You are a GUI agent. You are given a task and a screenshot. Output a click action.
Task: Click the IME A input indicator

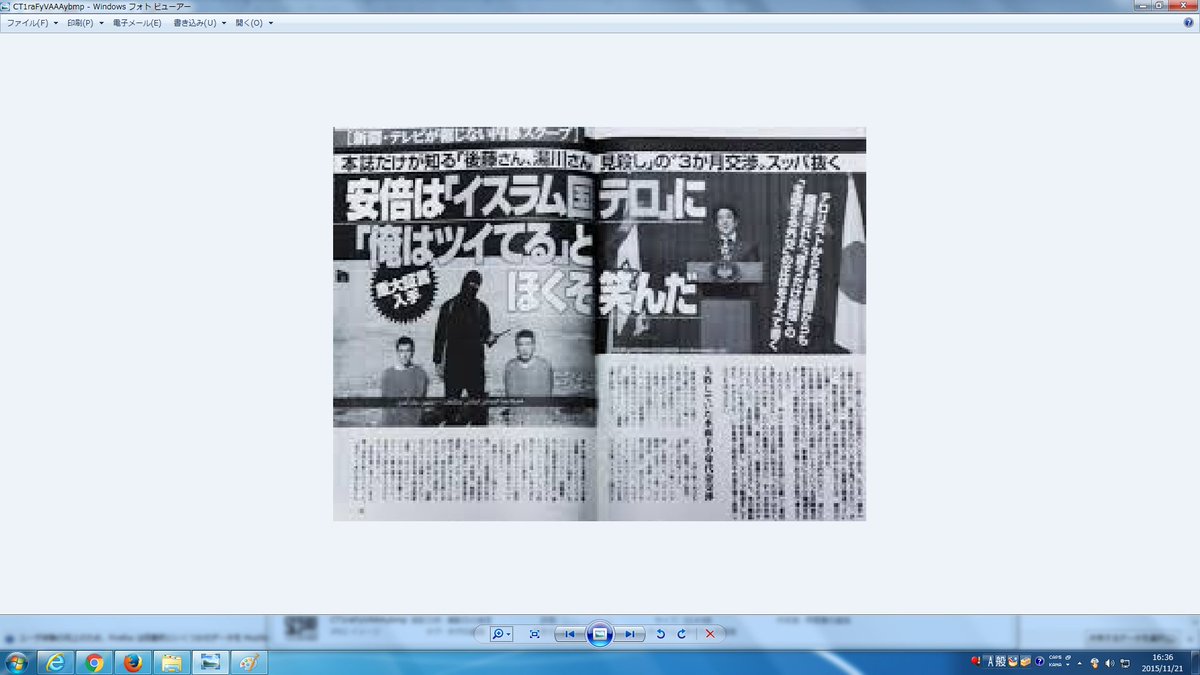(x=990, y=661)
